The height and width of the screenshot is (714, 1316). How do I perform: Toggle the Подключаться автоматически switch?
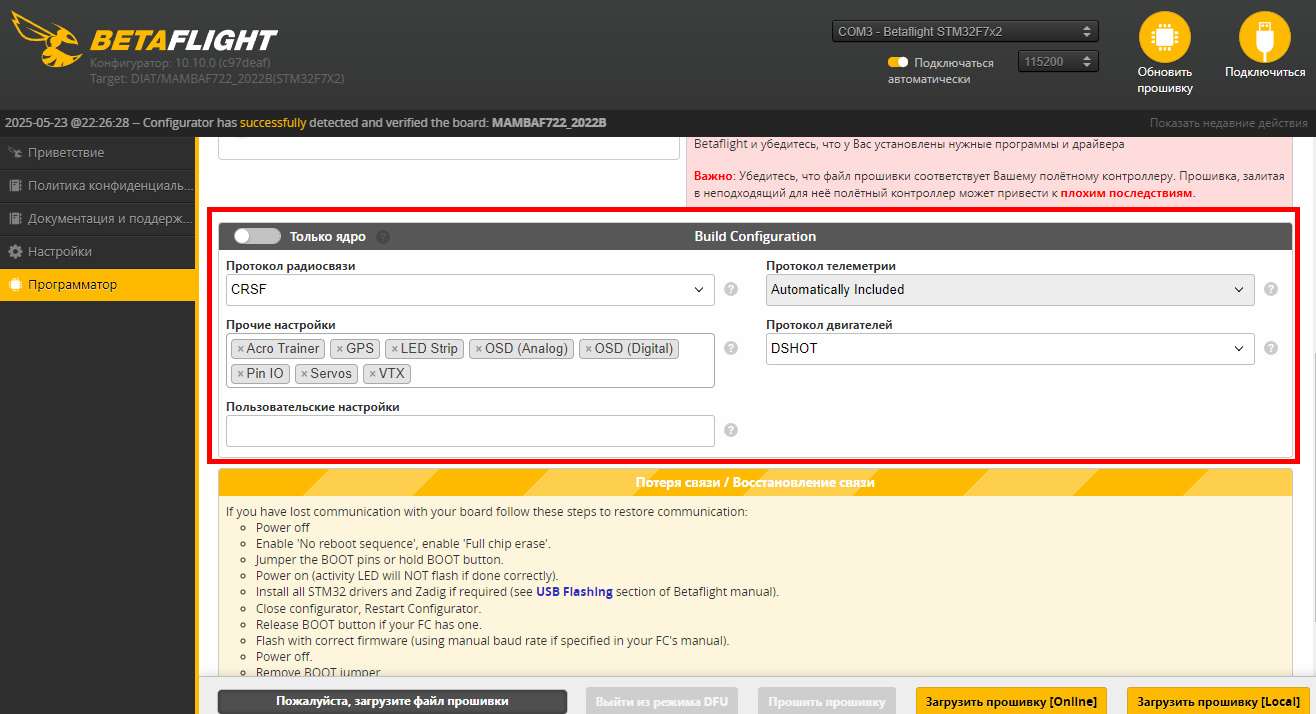pos(898,62)
